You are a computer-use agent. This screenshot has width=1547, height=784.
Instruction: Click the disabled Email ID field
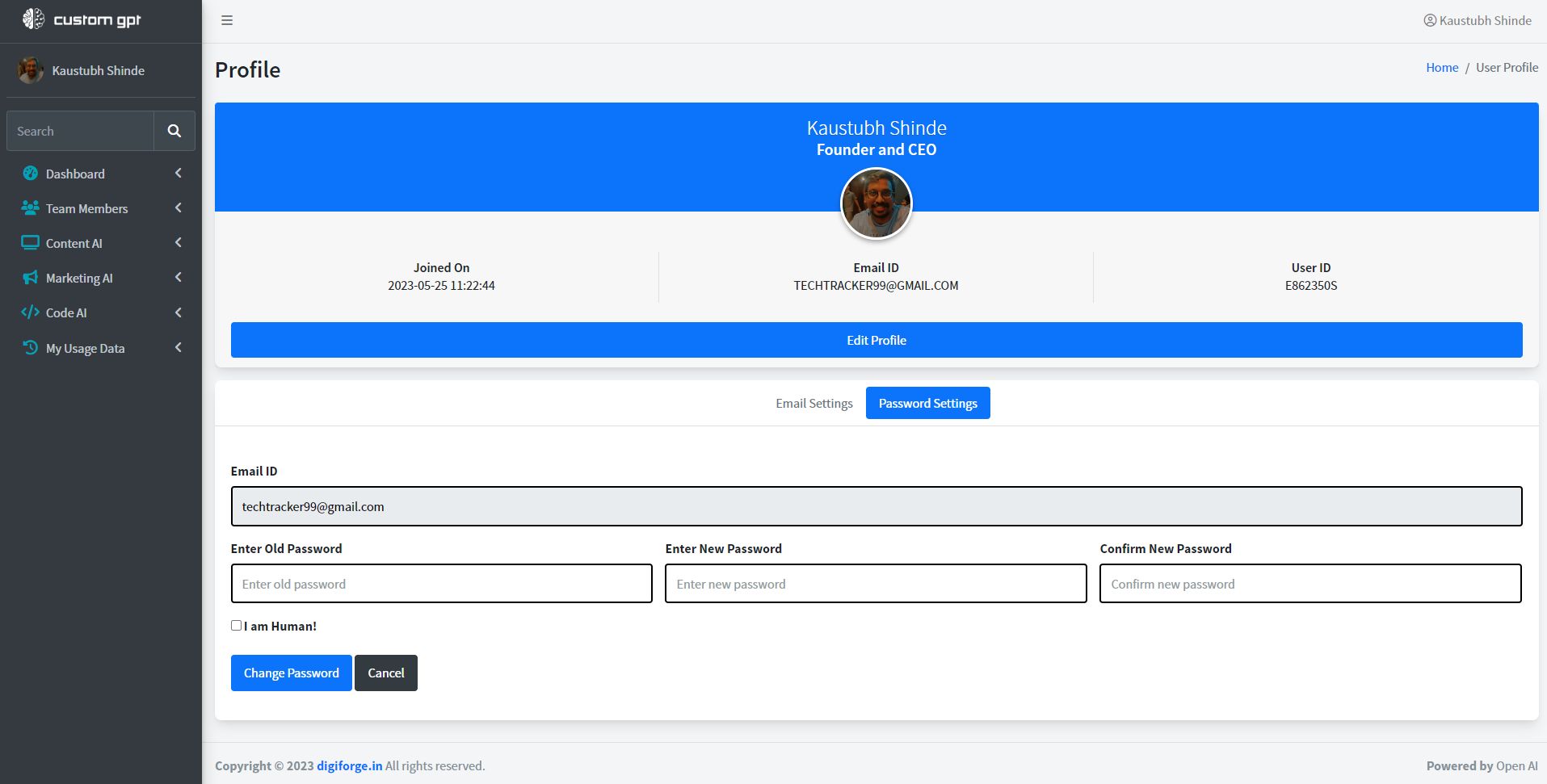coord(876,506)
